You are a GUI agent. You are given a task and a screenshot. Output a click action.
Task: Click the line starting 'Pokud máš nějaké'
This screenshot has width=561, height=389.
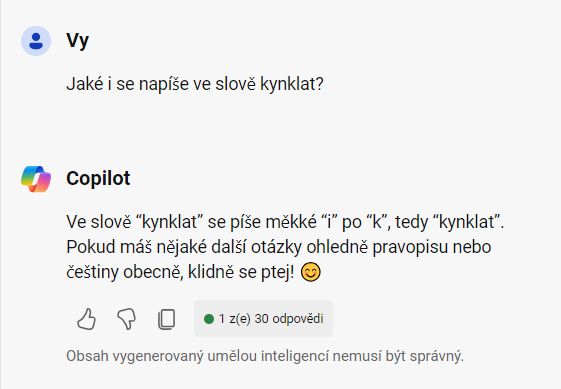279,247
